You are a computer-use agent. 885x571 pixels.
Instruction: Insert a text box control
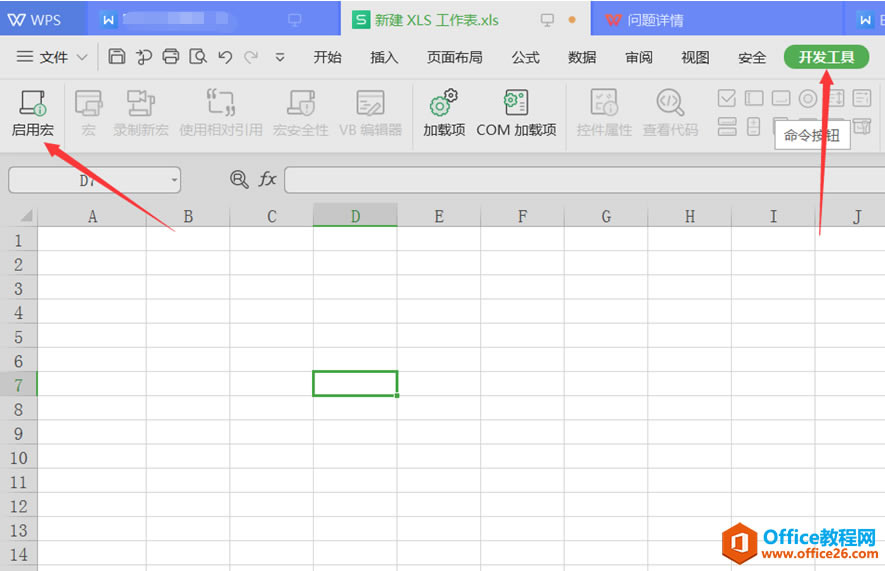[x=754, y=99]
